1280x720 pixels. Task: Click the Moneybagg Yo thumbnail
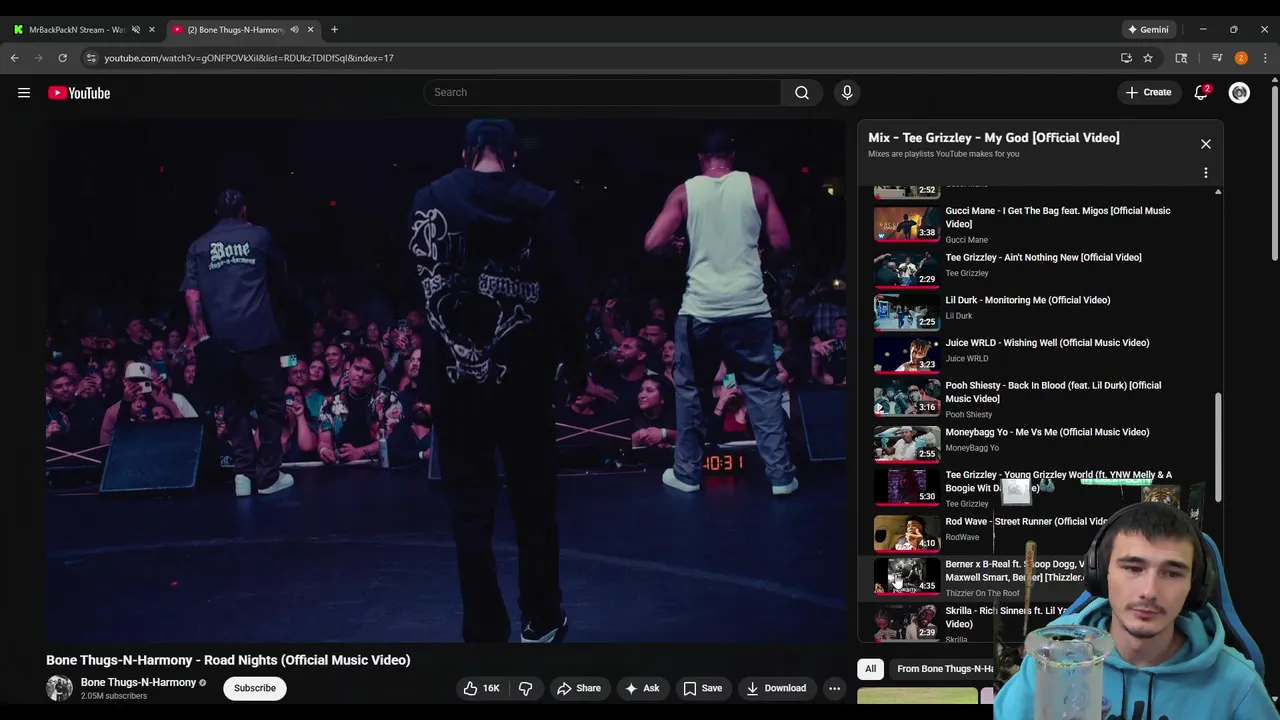pos(907,444)
